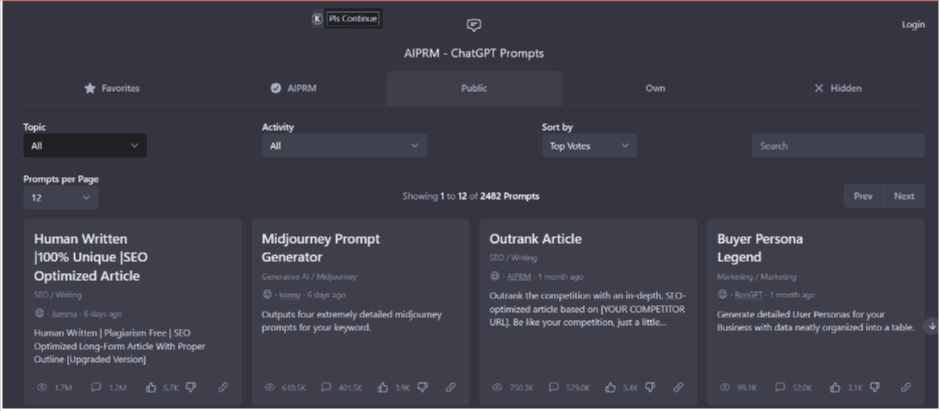Screen dimensions: 940x411
Task: Open the Sort by Top Votes dropdown
Action: pyautogui.click(x=589, y=146)
